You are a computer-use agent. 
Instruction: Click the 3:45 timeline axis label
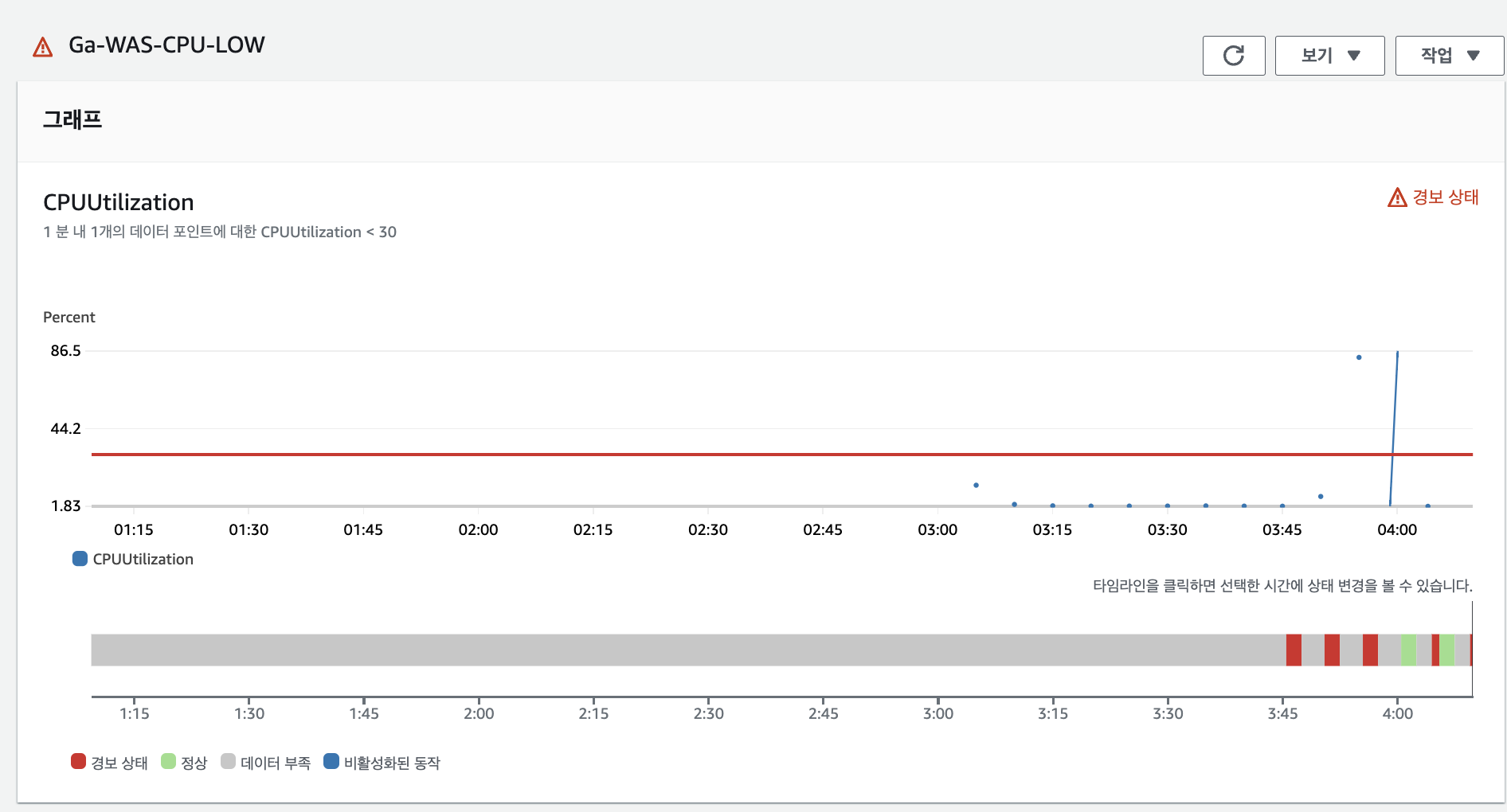pos(1282,713)
